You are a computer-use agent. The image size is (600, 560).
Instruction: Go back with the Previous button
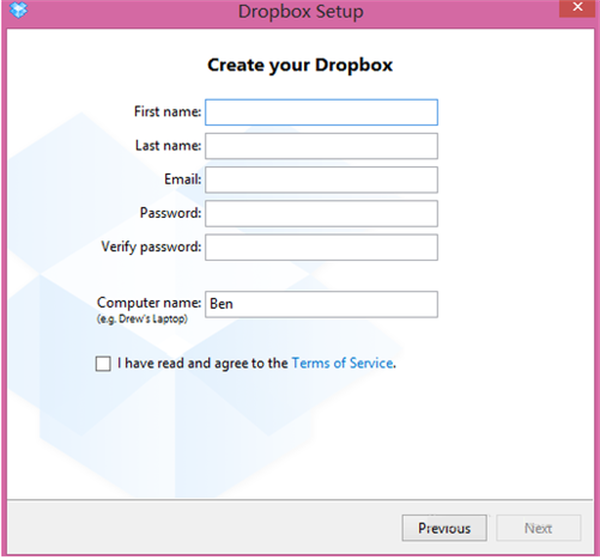click(x=444, y=528)
